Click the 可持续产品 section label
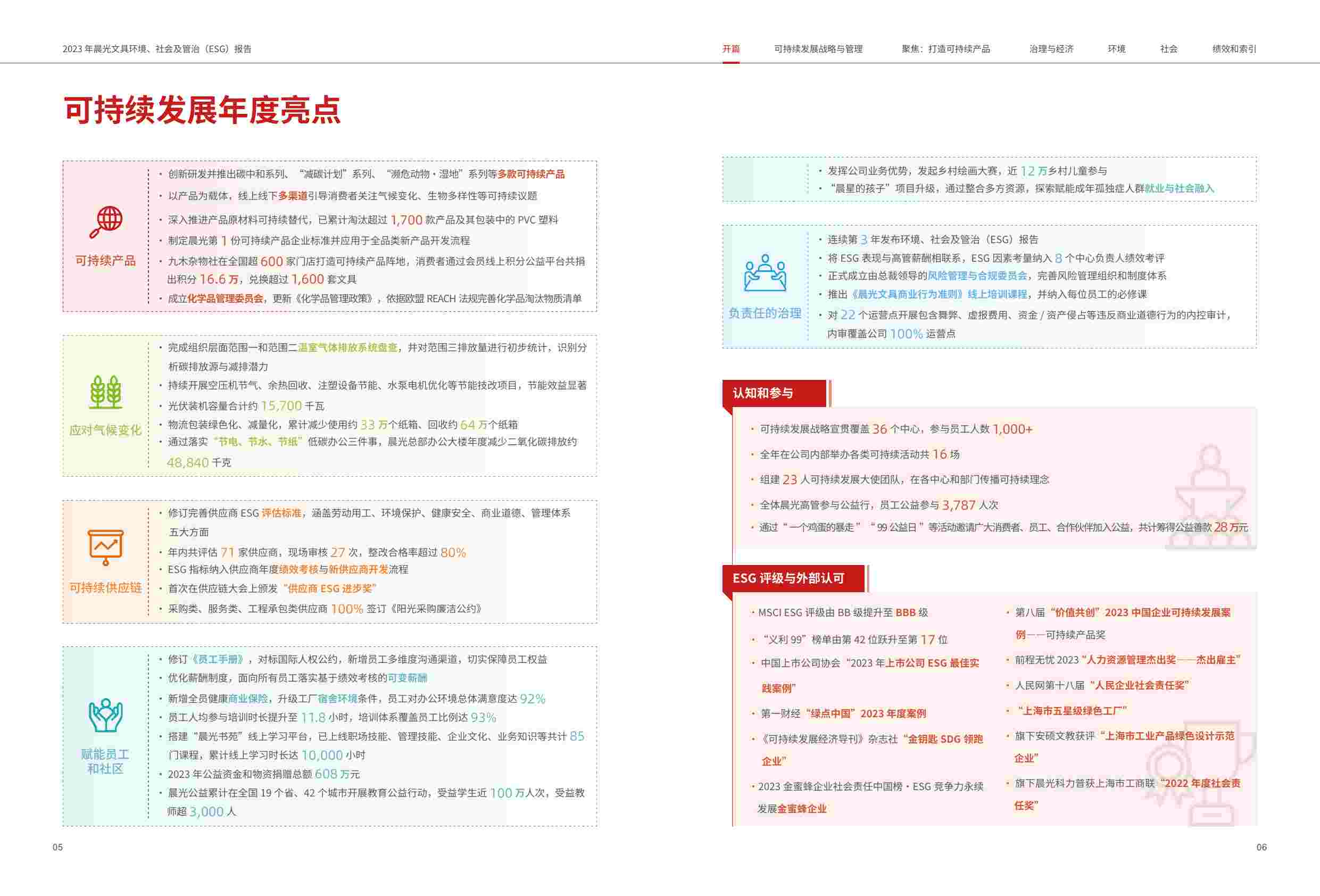The width and height of the screenshot is (1320, 896). [x=106, y=261]
